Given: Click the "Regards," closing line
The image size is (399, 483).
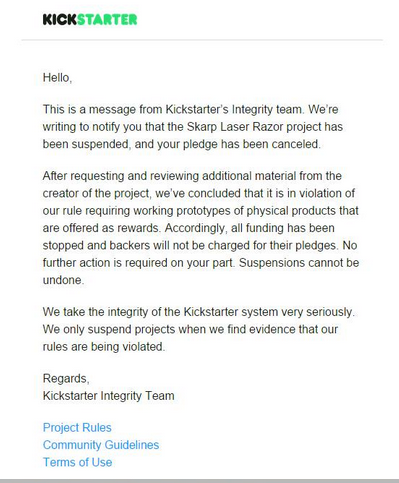Looking at the screenshot, I should 66,378.
